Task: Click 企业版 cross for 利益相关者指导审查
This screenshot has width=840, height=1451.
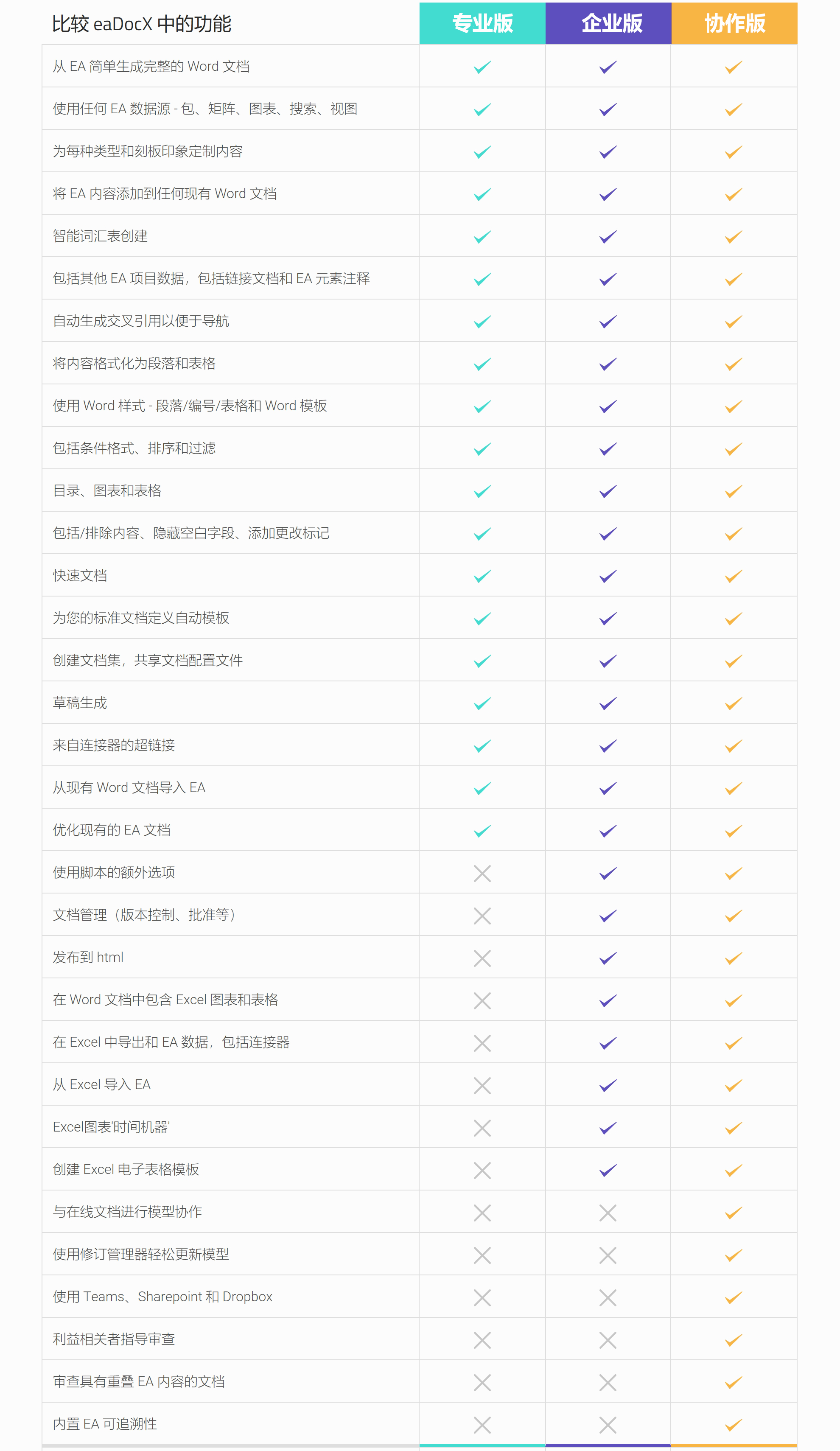Action: 608,1340
